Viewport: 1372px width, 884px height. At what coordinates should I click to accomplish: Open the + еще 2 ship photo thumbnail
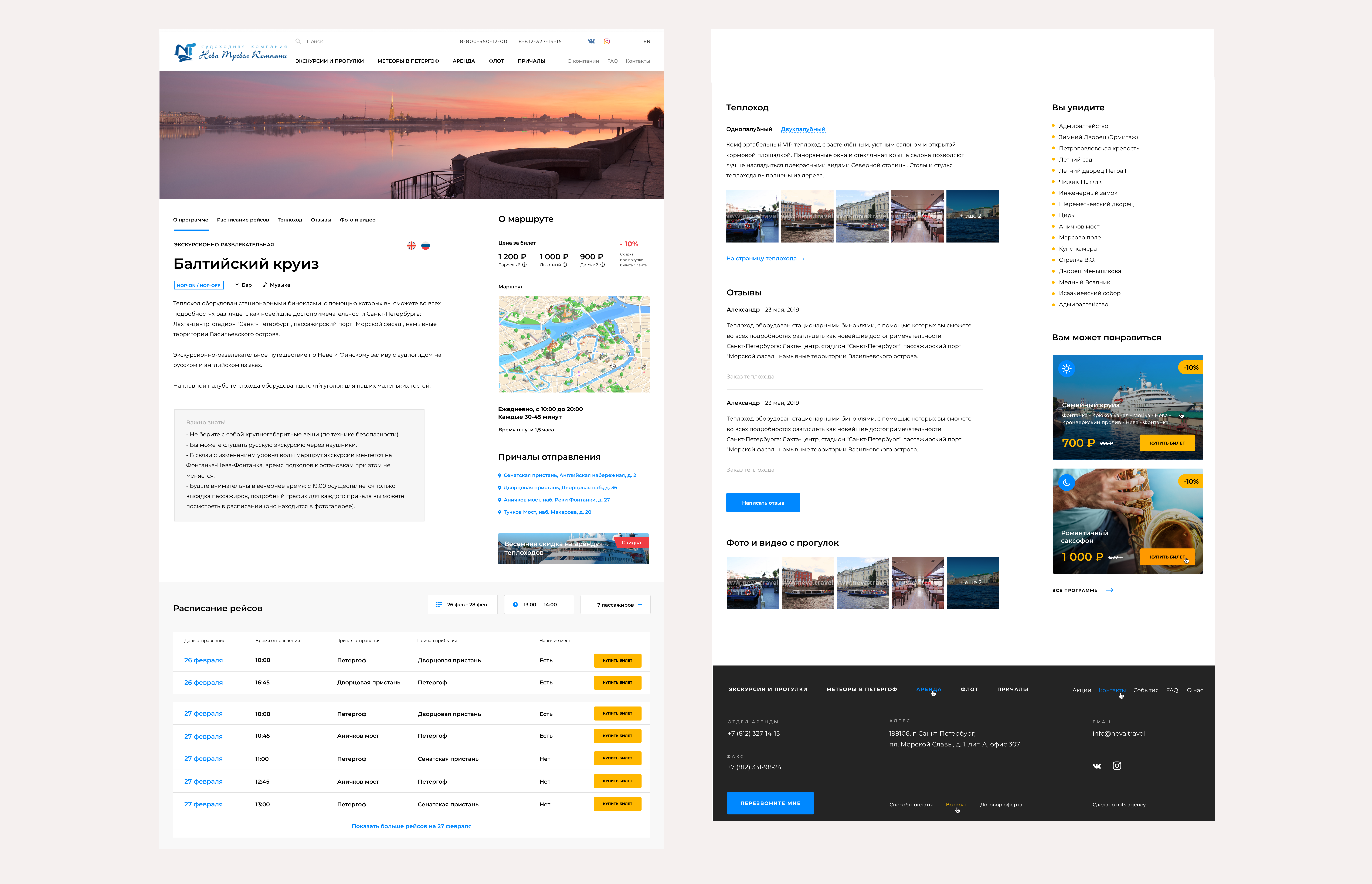pyautogui.click(x=972, y=216)
